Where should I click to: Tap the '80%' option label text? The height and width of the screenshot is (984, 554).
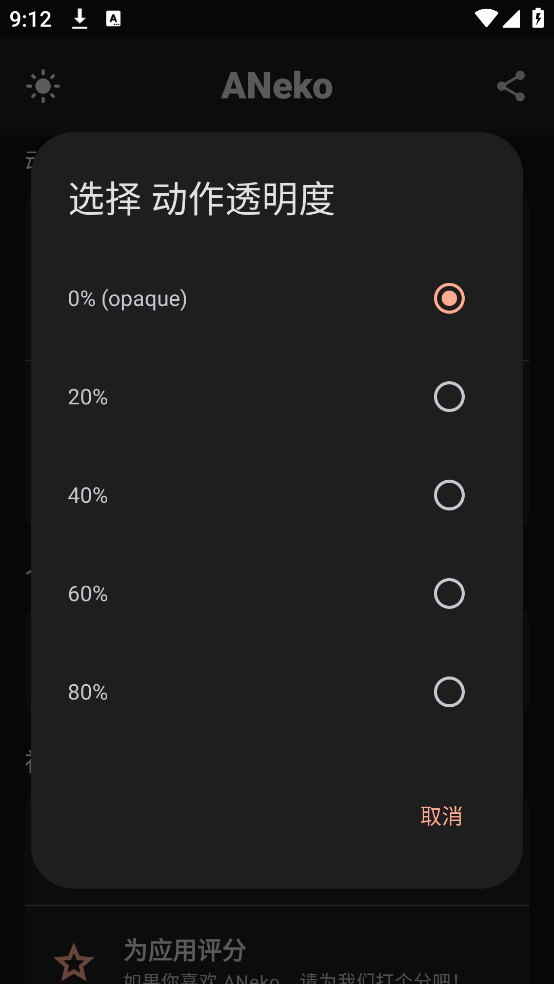[88, 693]
